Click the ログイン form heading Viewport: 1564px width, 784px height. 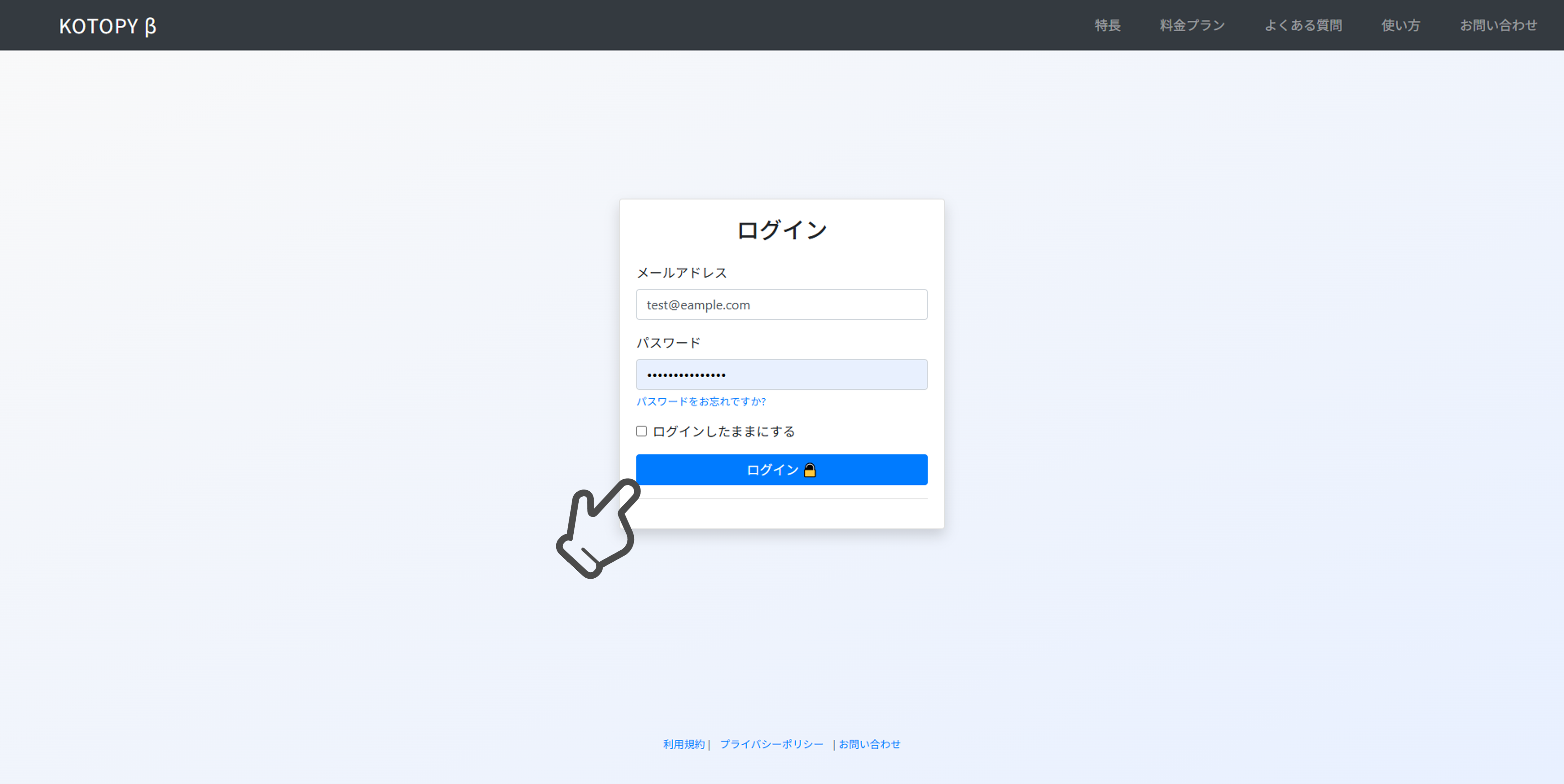coord(781,229)
